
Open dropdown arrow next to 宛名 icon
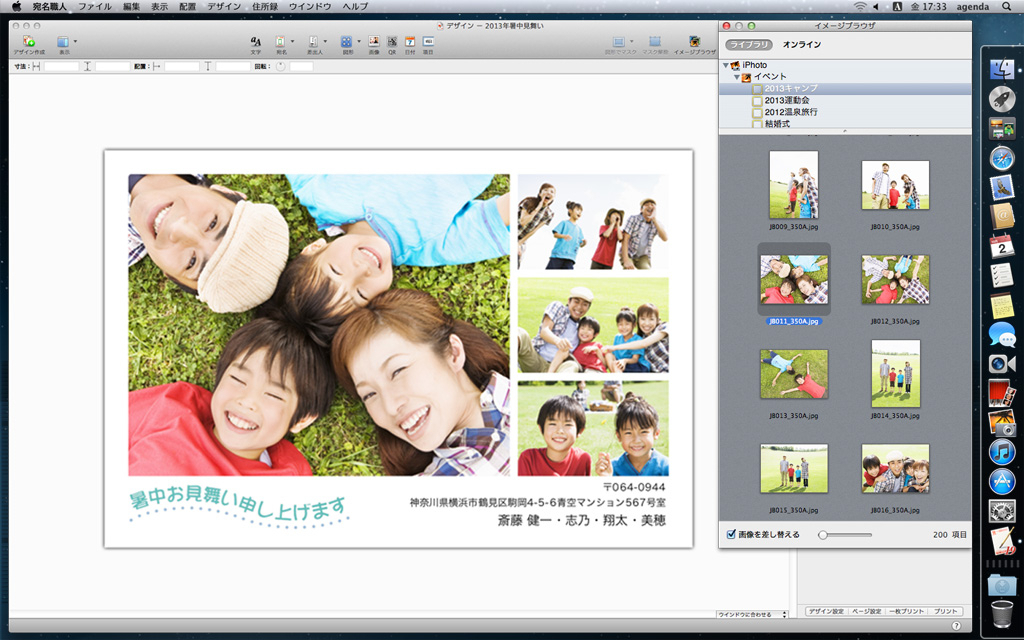(292, 41)
